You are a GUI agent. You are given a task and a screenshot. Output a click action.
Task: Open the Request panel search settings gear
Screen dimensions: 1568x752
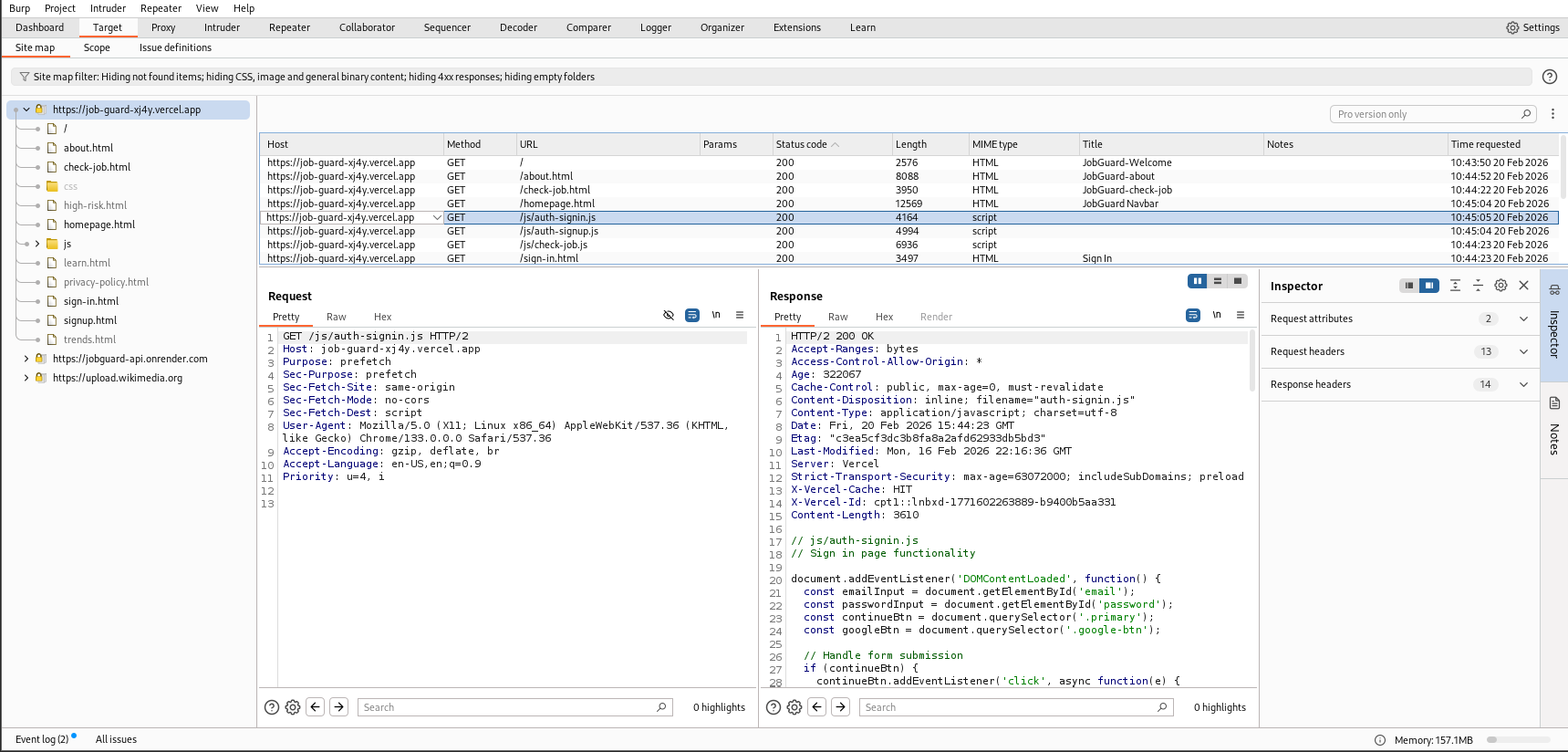(x=293, y=707)
